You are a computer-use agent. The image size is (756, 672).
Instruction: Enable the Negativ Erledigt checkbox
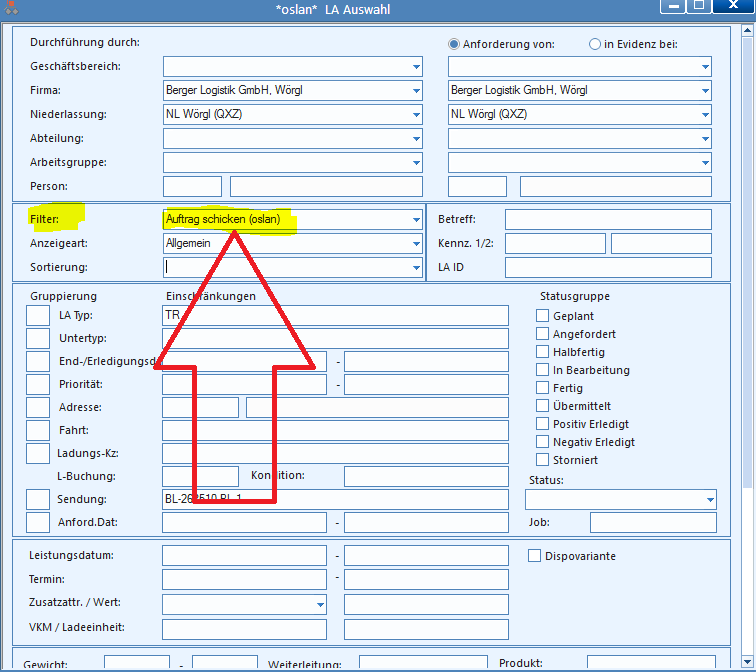(x=542, y=442)
